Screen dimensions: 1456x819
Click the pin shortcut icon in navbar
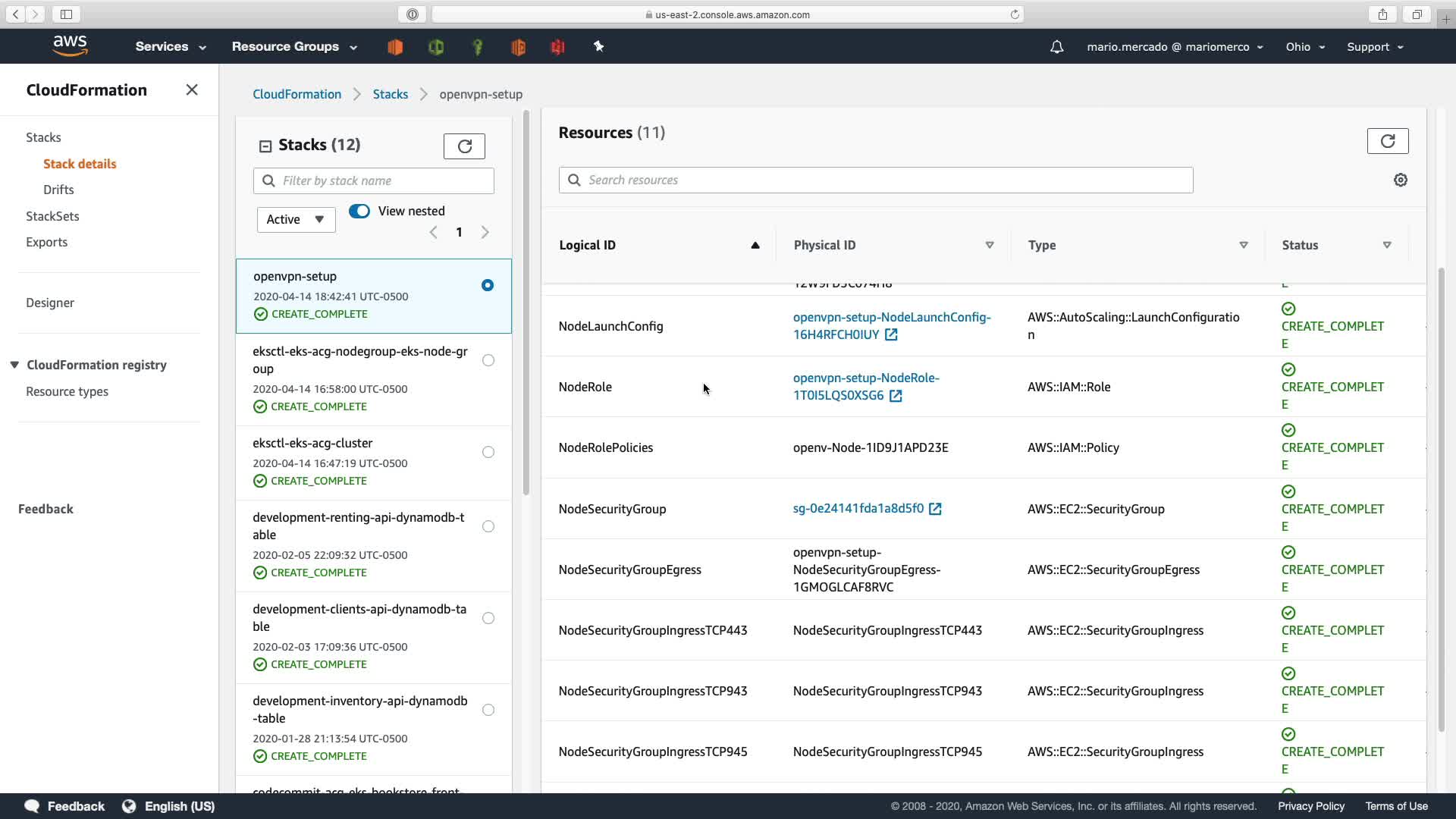pyautogui.click(x=598, y=47)
